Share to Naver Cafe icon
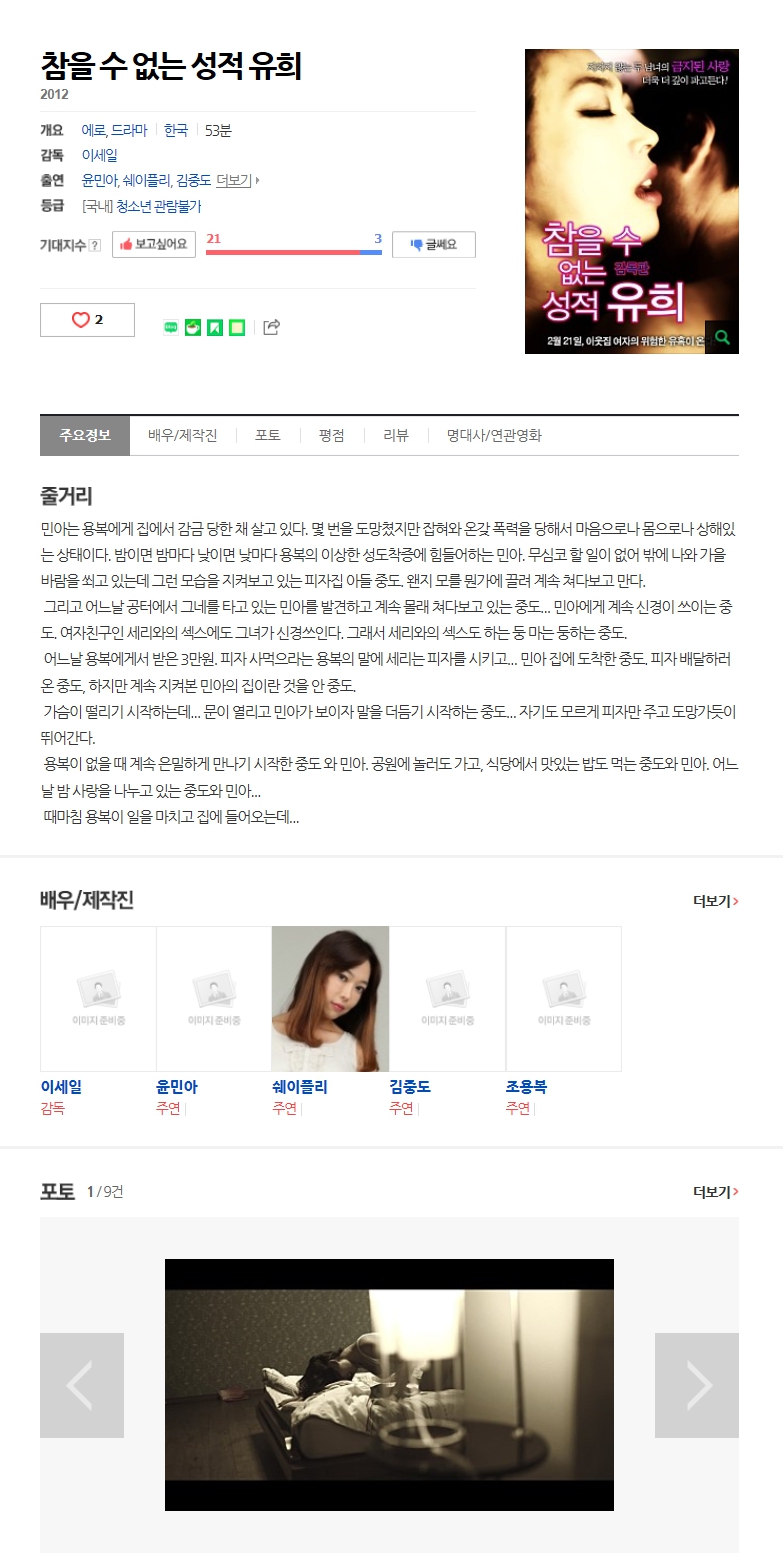 (193, 327)
